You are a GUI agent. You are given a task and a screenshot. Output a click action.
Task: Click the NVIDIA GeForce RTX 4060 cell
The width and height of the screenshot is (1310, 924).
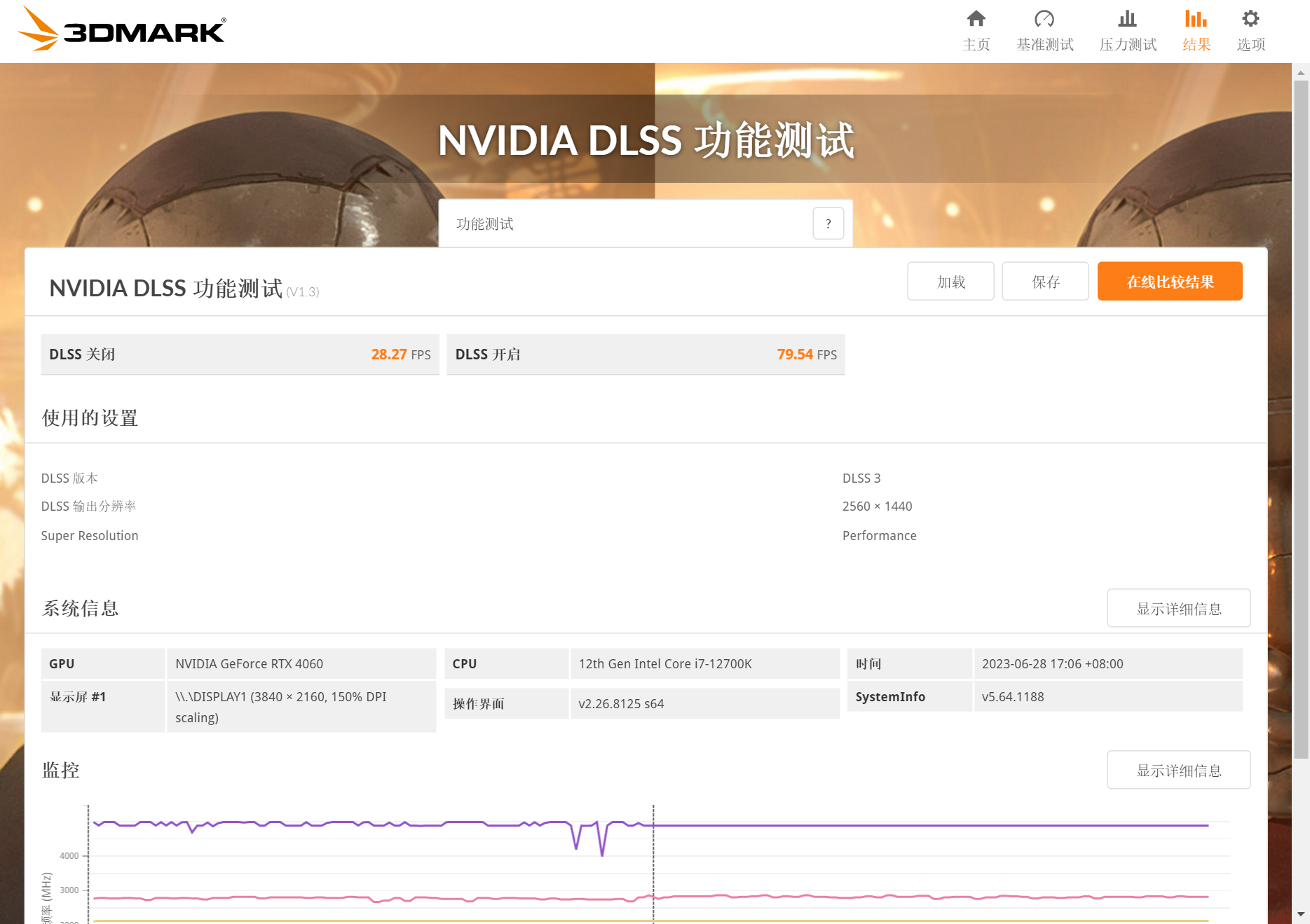(x=301, y=663)
